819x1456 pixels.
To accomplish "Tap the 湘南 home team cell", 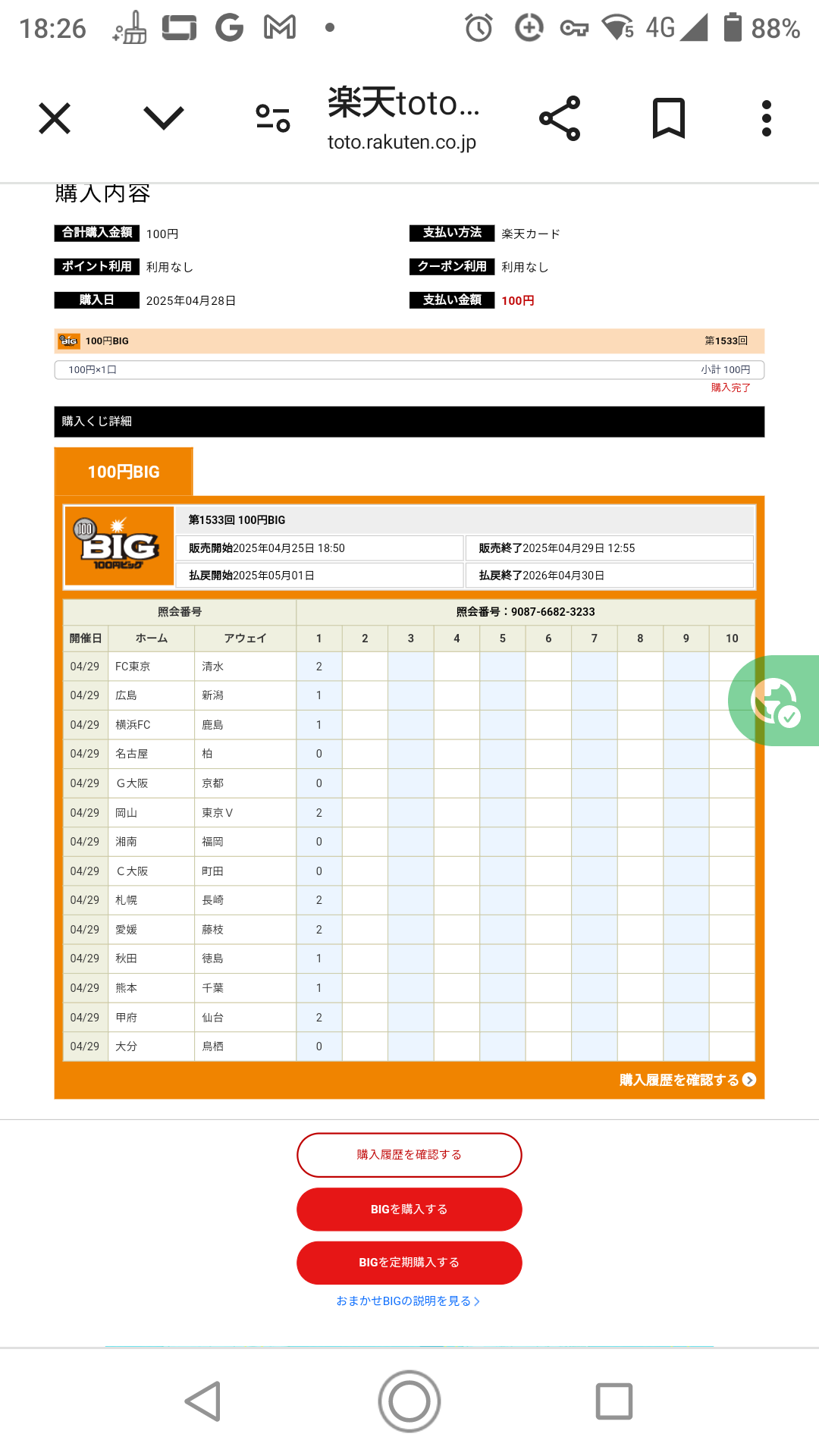I will click(151, 842).
